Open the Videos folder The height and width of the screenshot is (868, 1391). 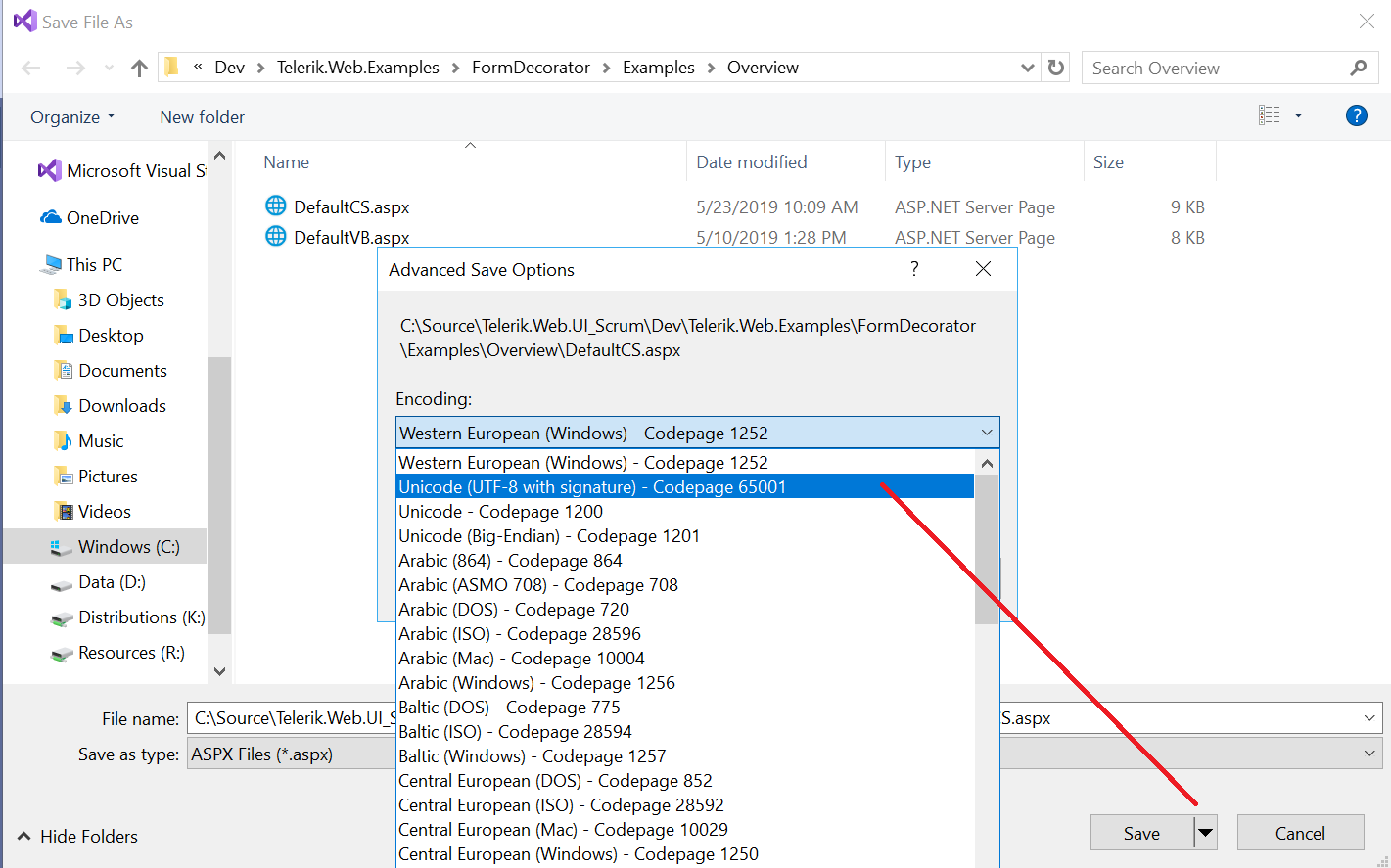(93, 512)
